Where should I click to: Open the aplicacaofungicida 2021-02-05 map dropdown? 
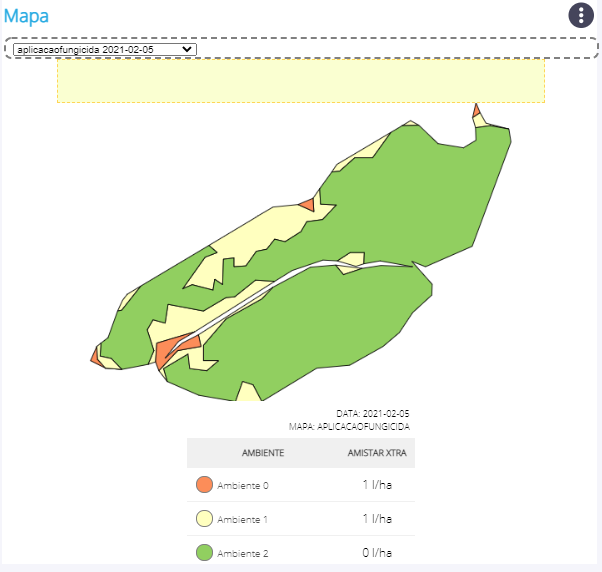click(x=105, y=50)
